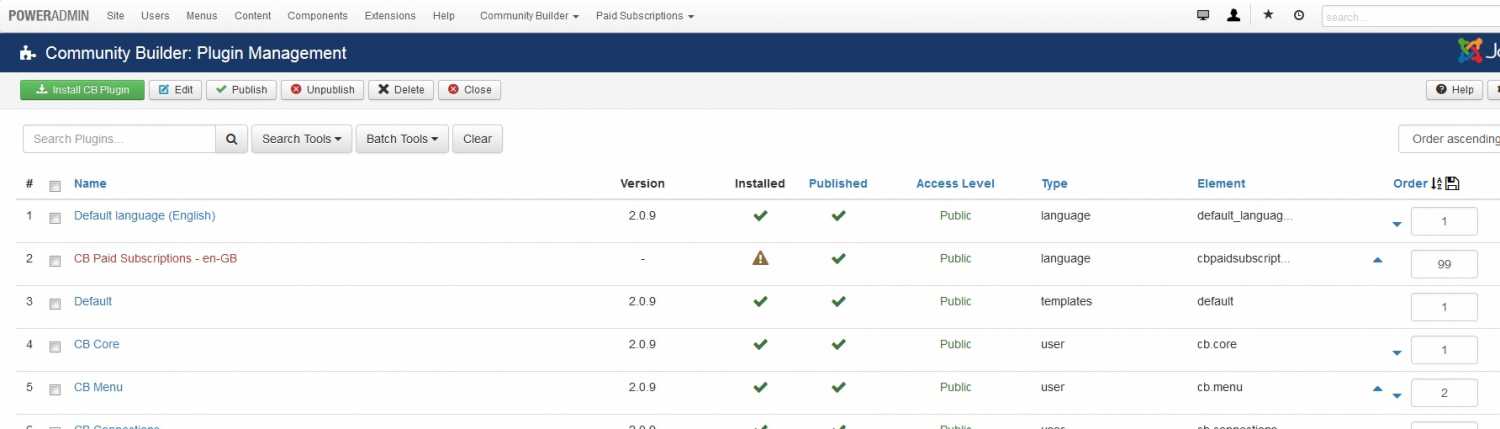Sort by the Element column header

click(x=1221, y=183)
